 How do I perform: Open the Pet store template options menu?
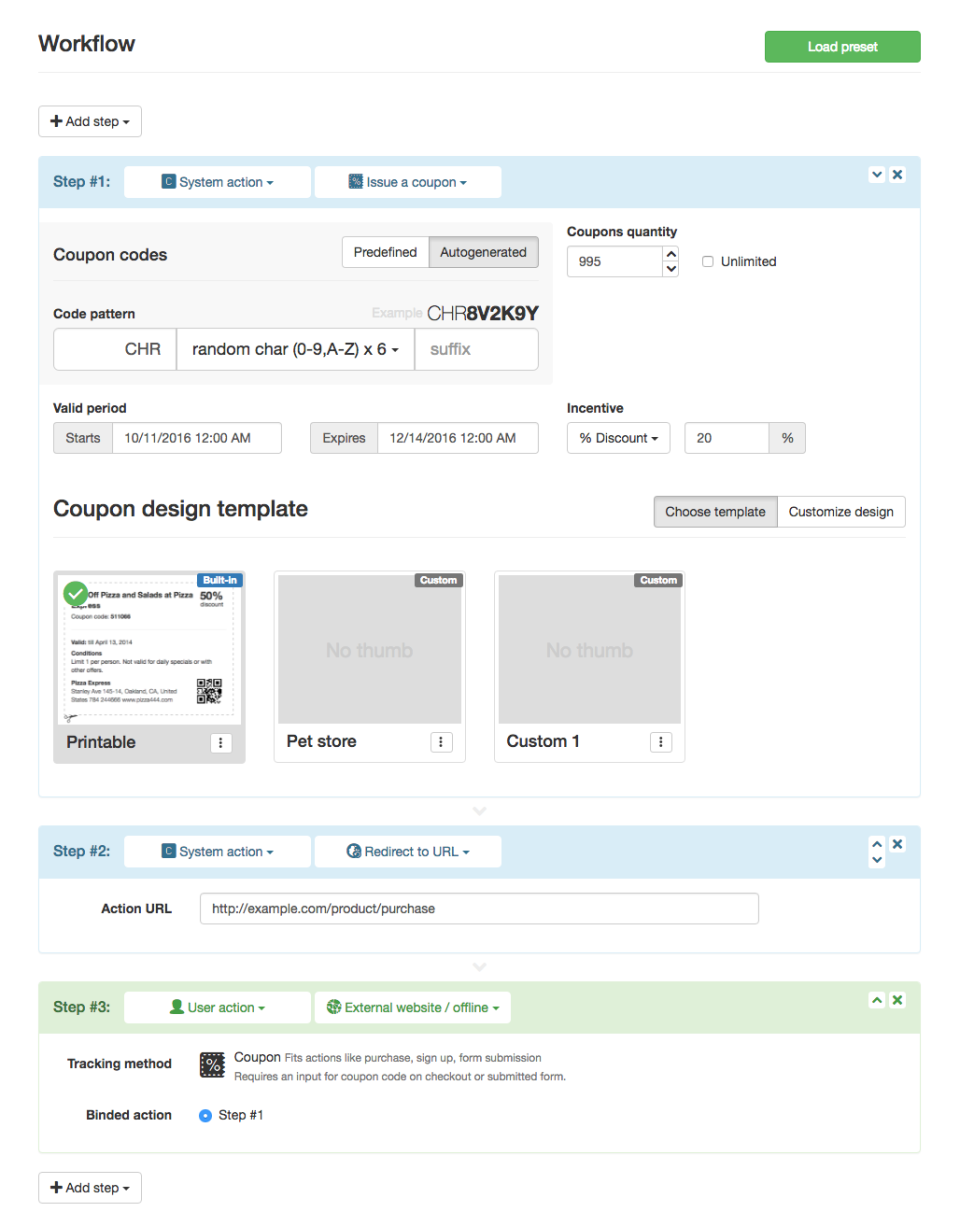(x=442, y=742)
